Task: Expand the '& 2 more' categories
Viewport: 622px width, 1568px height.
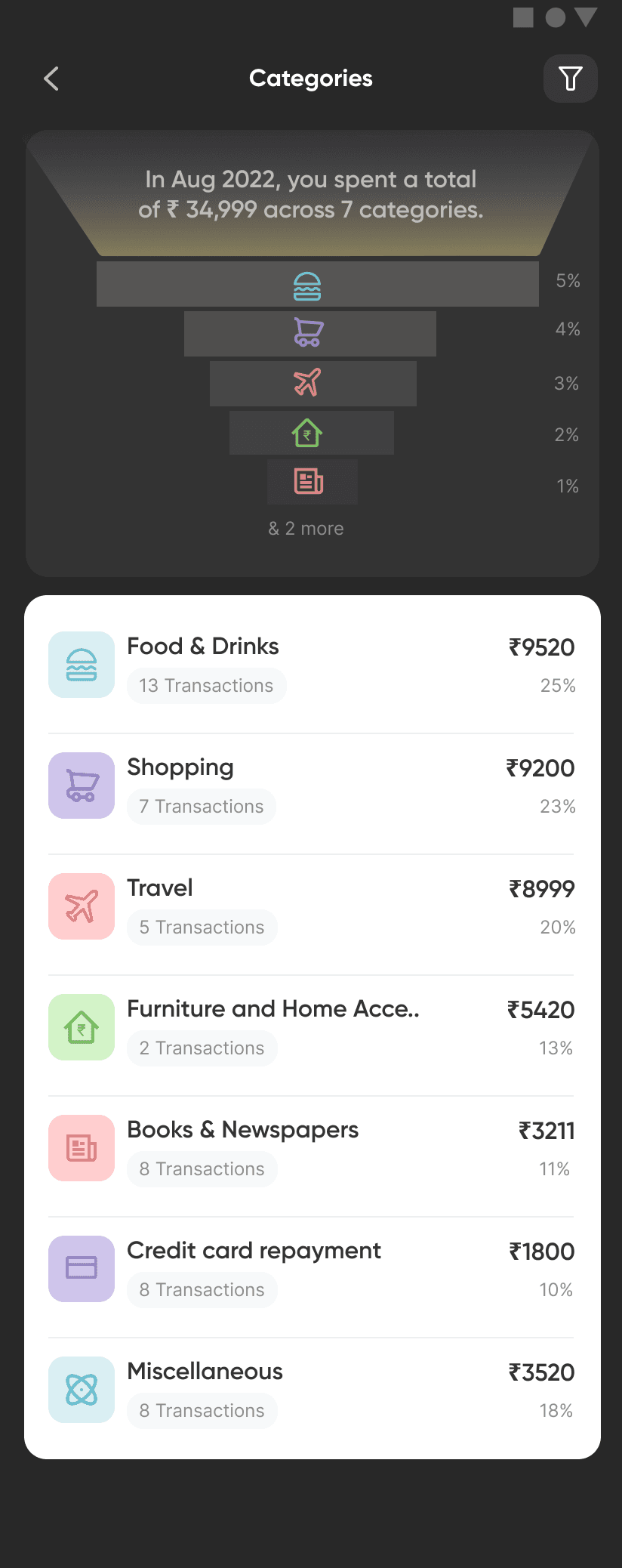Action: 306,529
